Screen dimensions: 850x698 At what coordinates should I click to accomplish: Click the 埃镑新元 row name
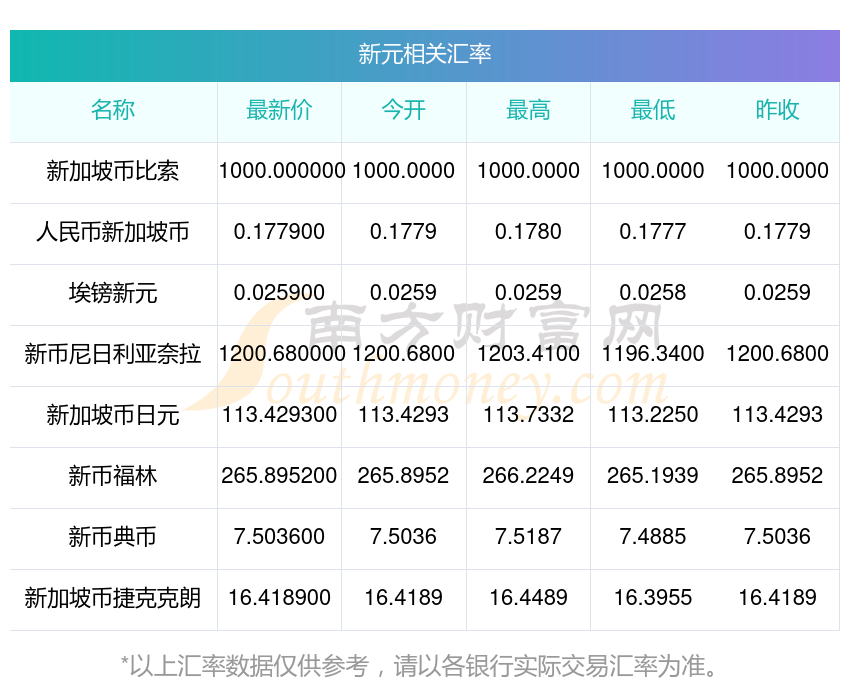(x=113, y=293)
